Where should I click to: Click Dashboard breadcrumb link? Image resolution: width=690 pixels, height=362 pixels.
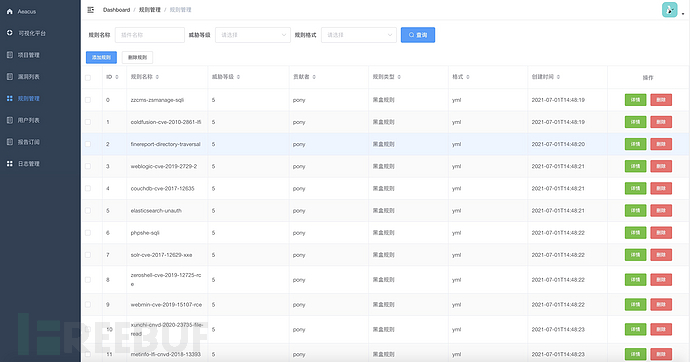coord(116,10)
